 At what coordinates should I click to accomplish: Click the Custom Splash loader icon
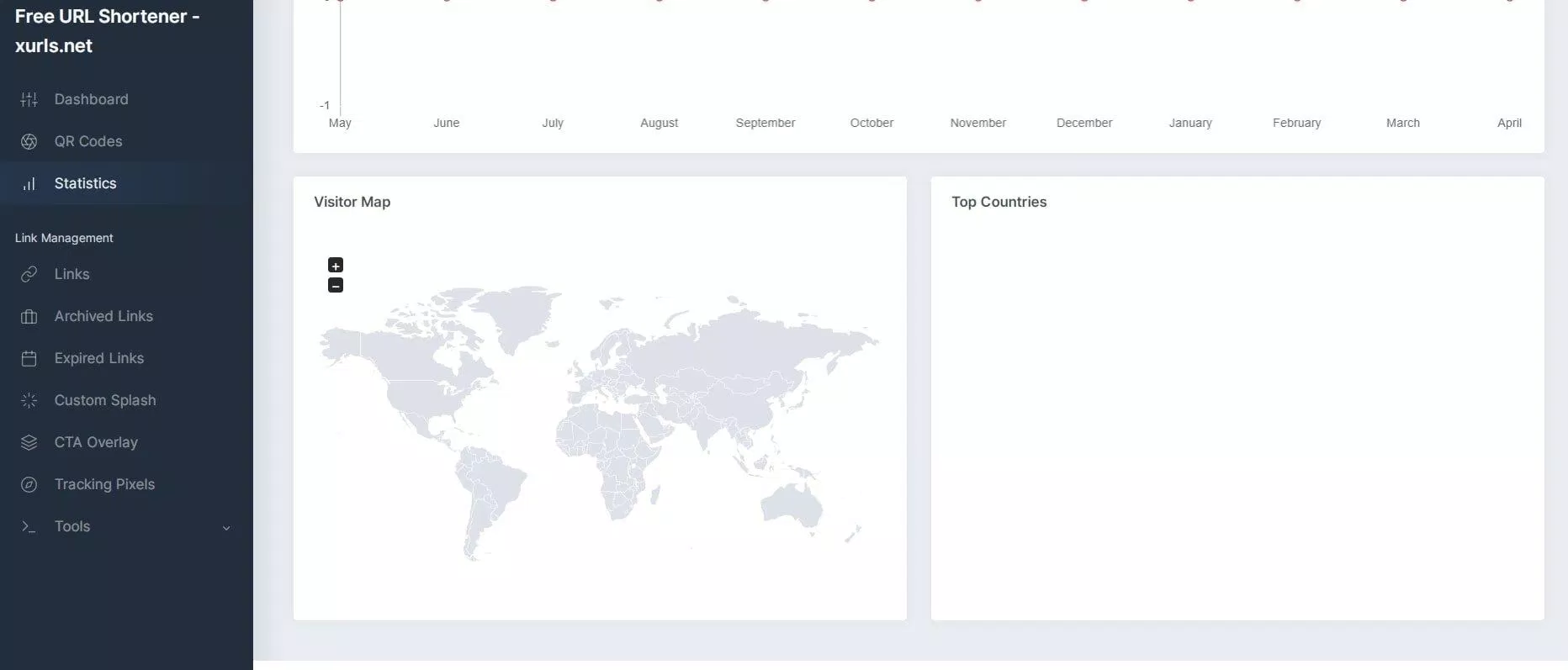pyautogui.click(x=29, y=400)
